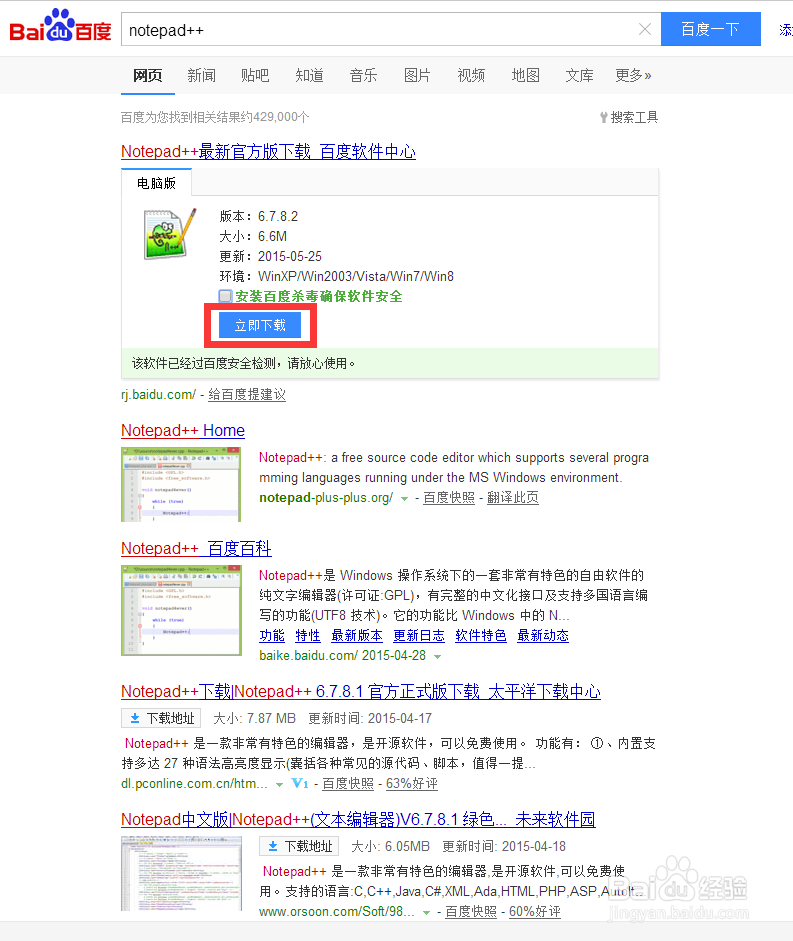
Task: Click the Baidu logo
Action: tap(61, 26)
